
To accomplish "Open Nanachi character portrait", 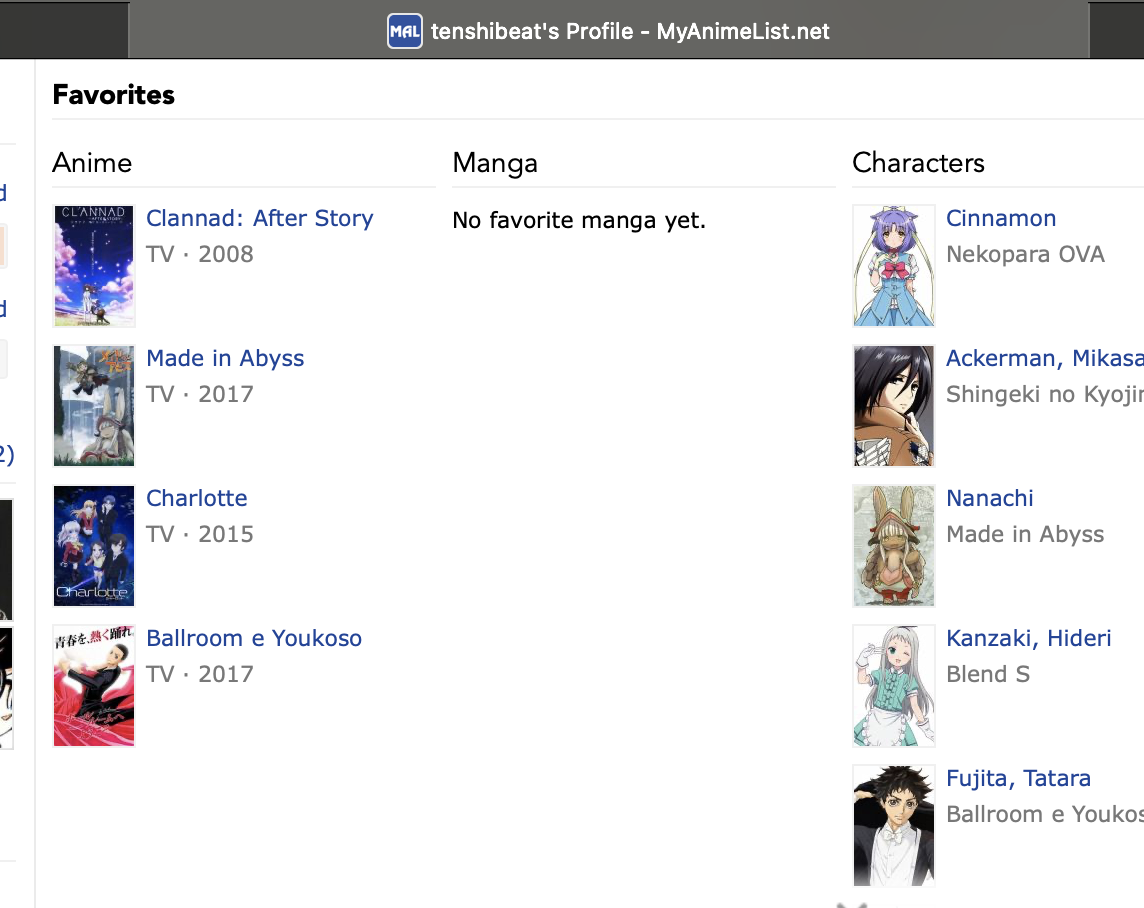I will tap(894, 546).
